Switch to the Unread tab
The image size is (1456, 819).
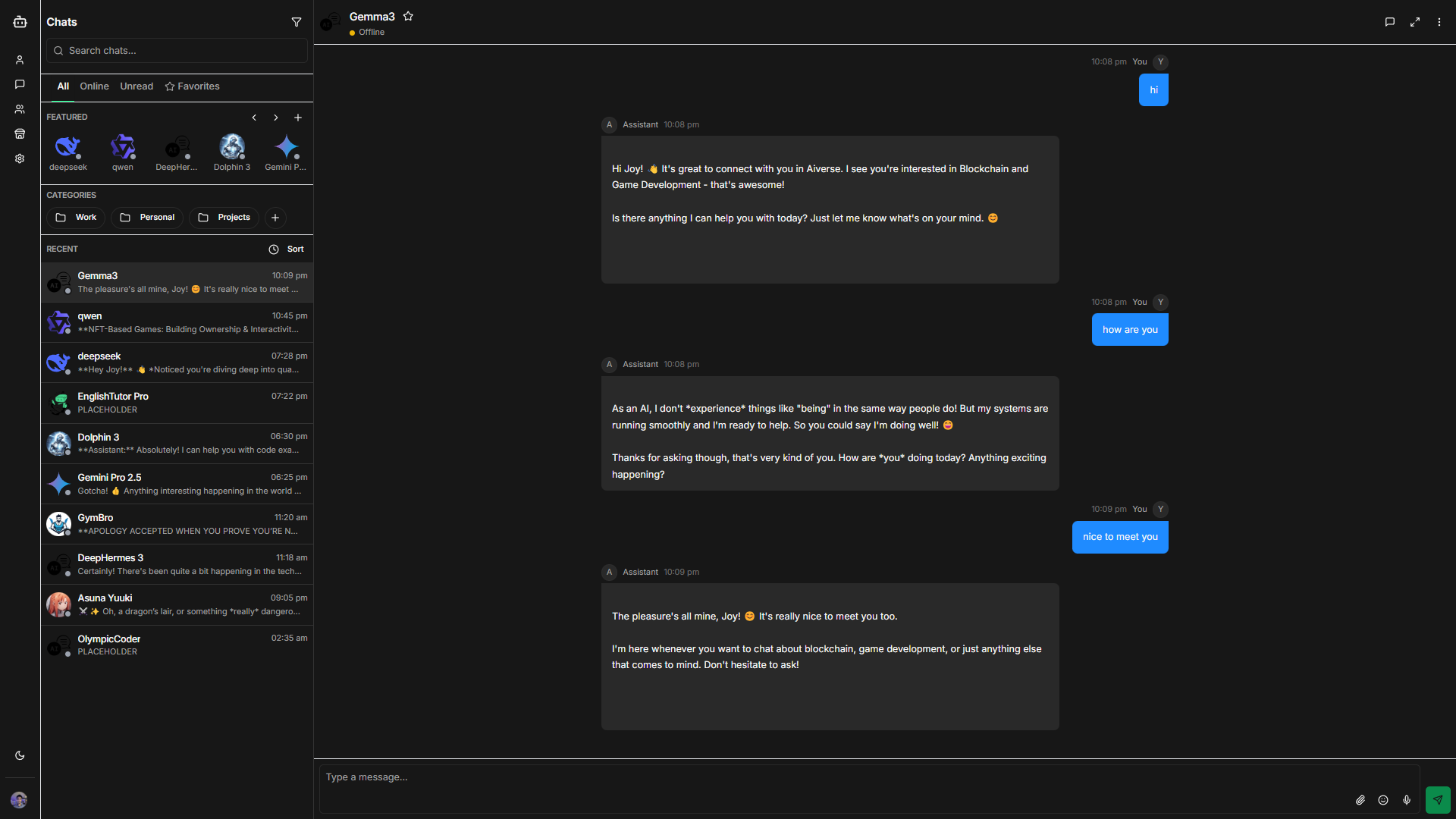(x=136, y=86)
